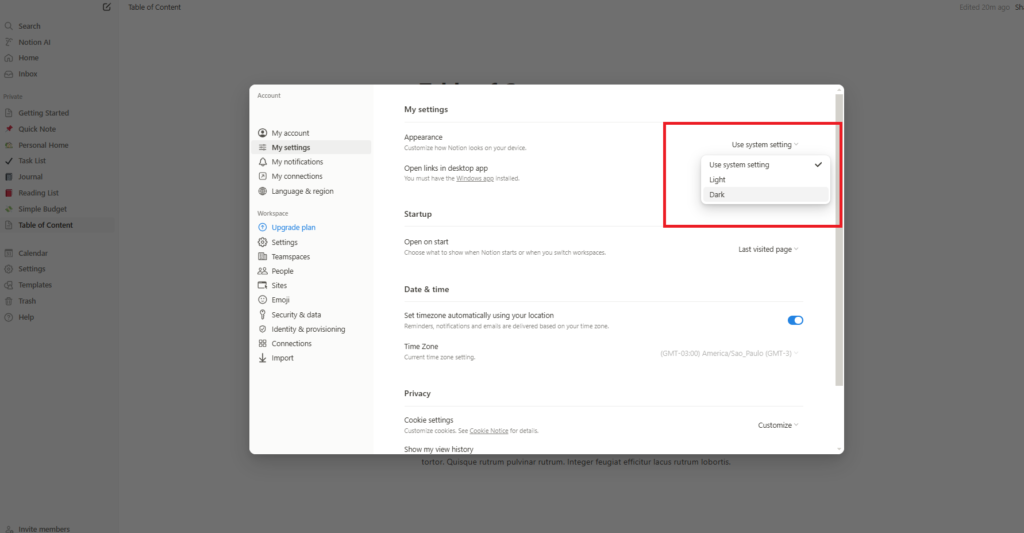1024x533 pixels.
Task: Click the Notion AI icon
Action: tap(8, 42)
